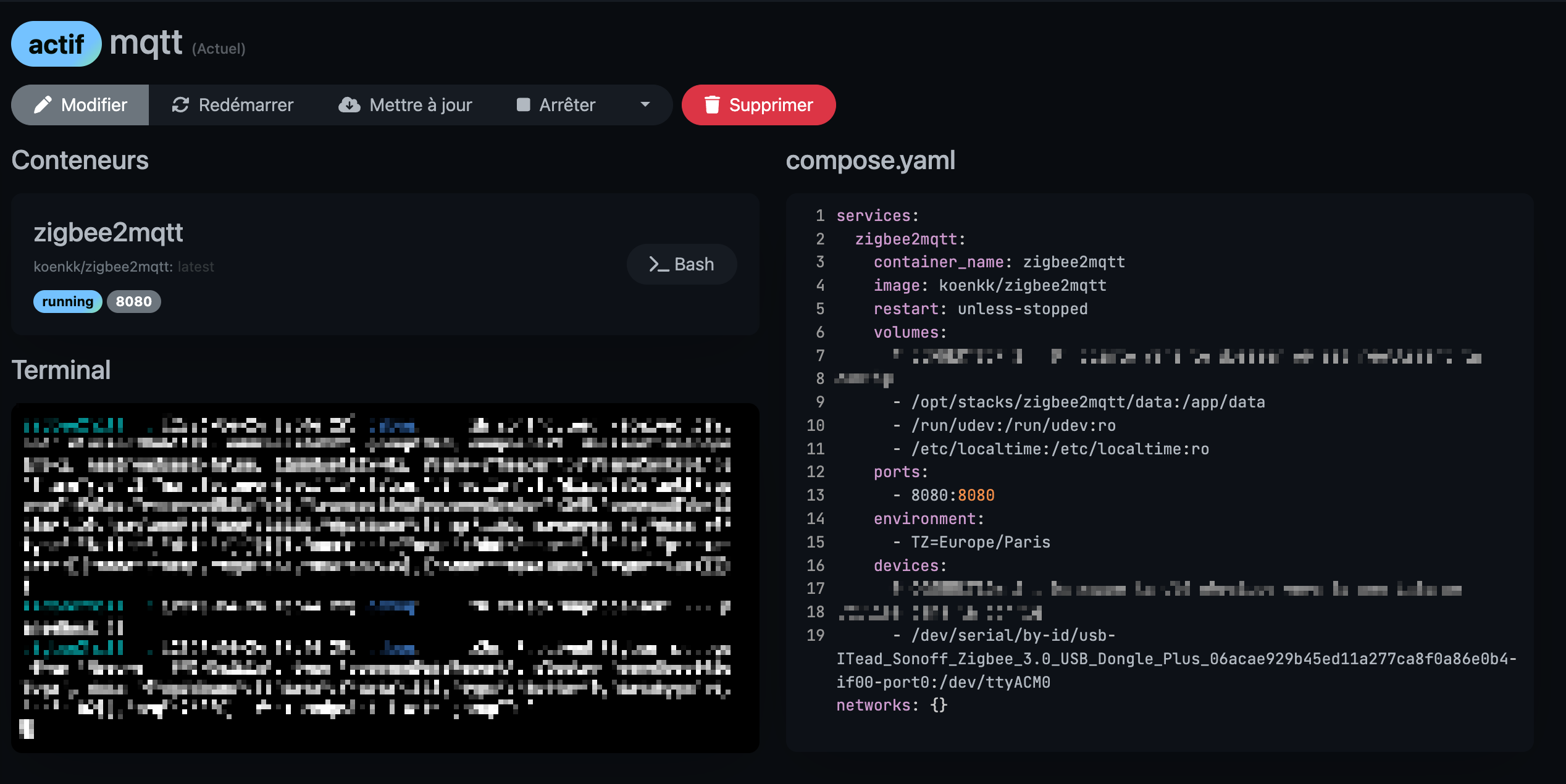Click the '/dev/serial/by-id/usb-' device line

[1004, 635]
